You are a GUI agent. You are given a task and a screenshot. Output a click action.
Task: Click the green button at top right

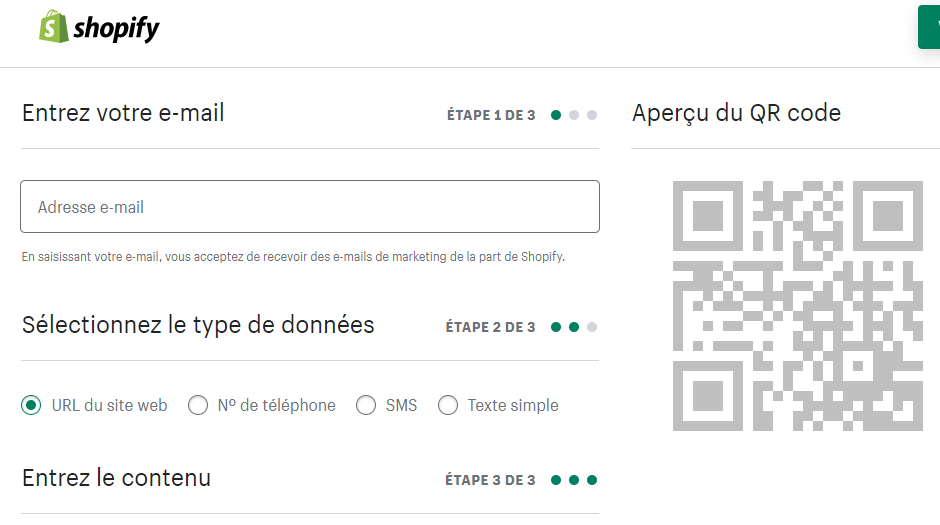pyautogui.click(x=929, y=27)
